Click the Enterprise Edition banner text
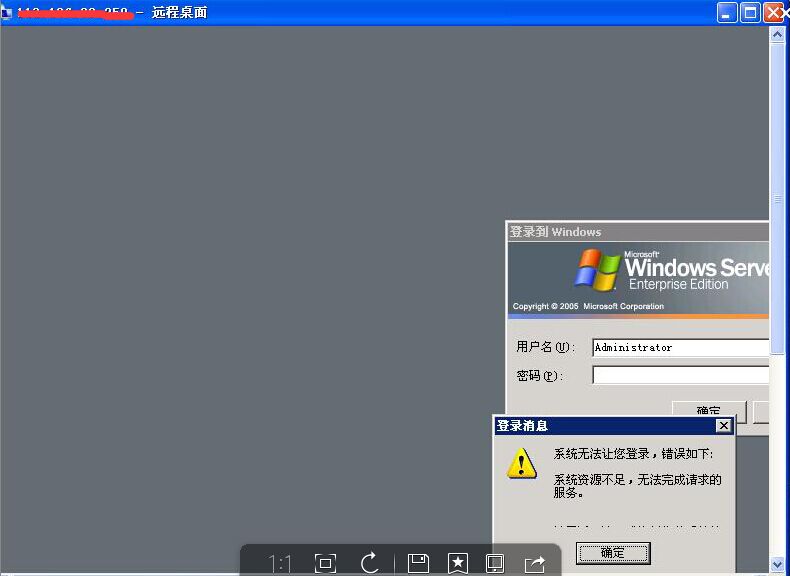The width and height of the screenshot is (790, 576). coord(678,284)
